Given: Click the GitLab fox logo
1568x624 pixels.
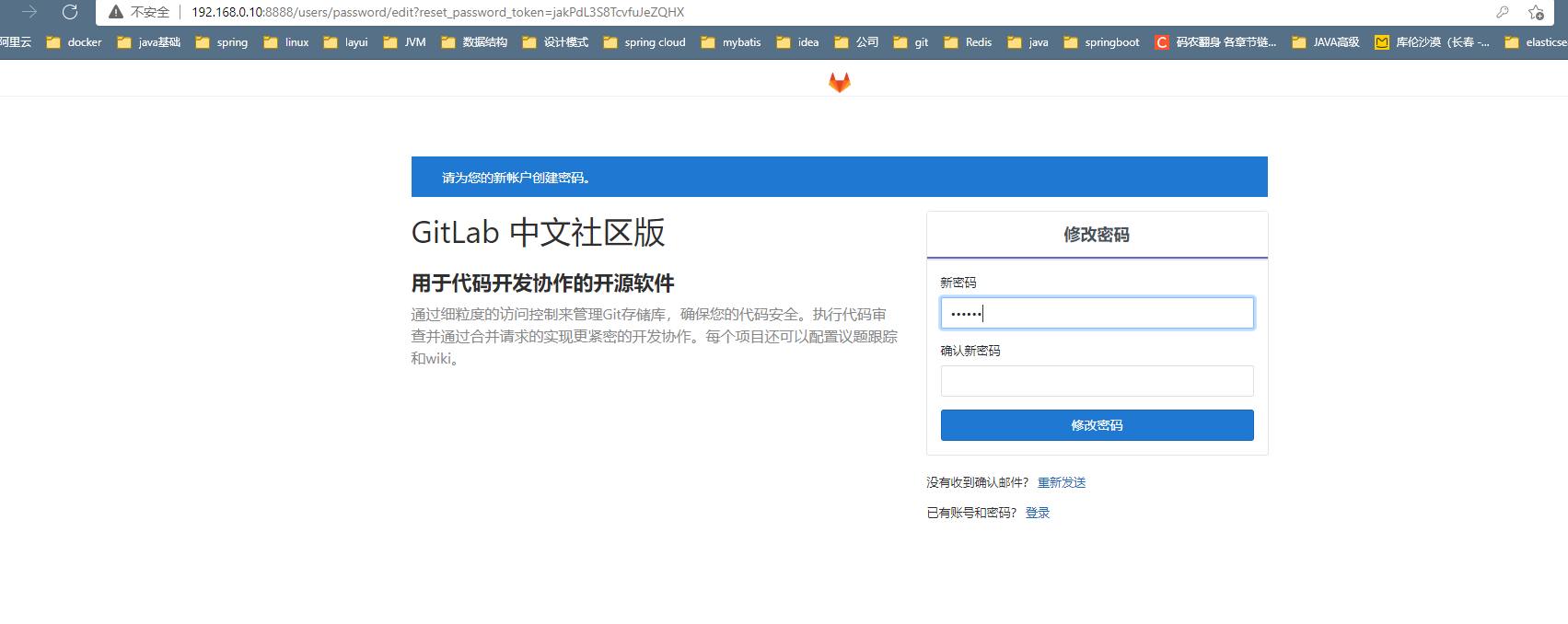Looking at the screenshot, I should [x=840, y=83].
